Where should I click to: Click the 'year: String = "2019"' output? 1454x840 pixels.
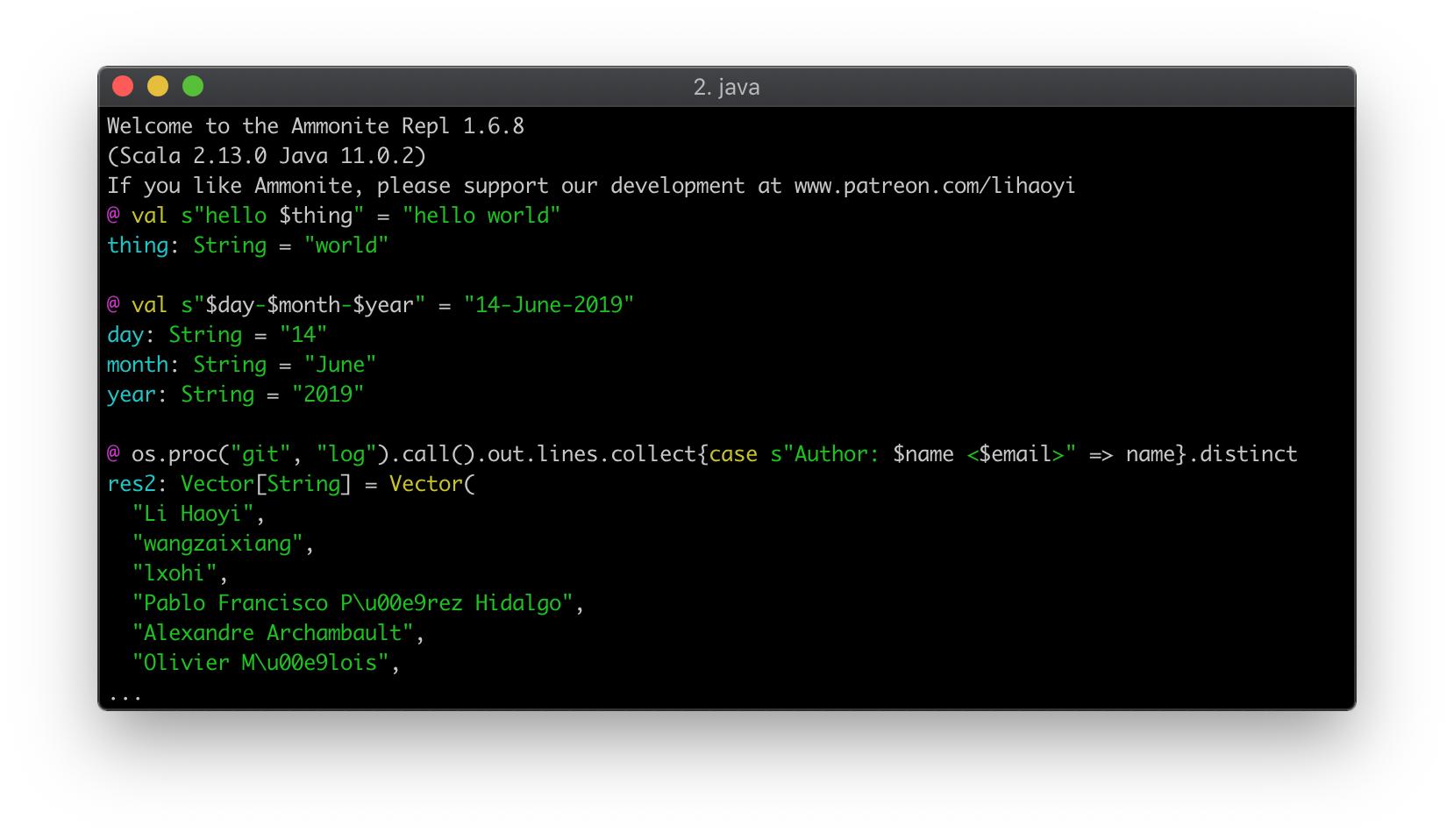pyautogui.click(x=235, y=395)
